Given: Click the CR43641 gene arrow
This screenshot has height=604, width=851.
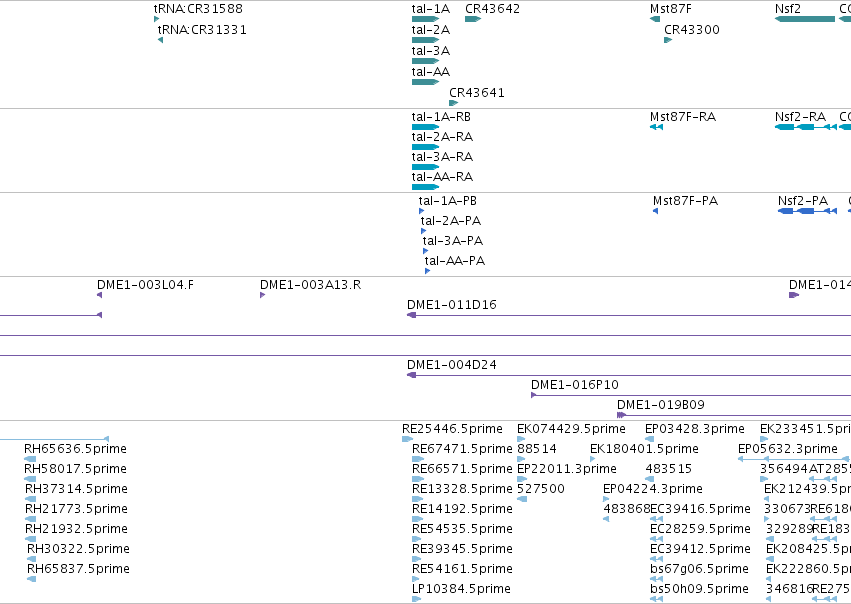Looking at the screenshot, I should [x=454, y=103].
